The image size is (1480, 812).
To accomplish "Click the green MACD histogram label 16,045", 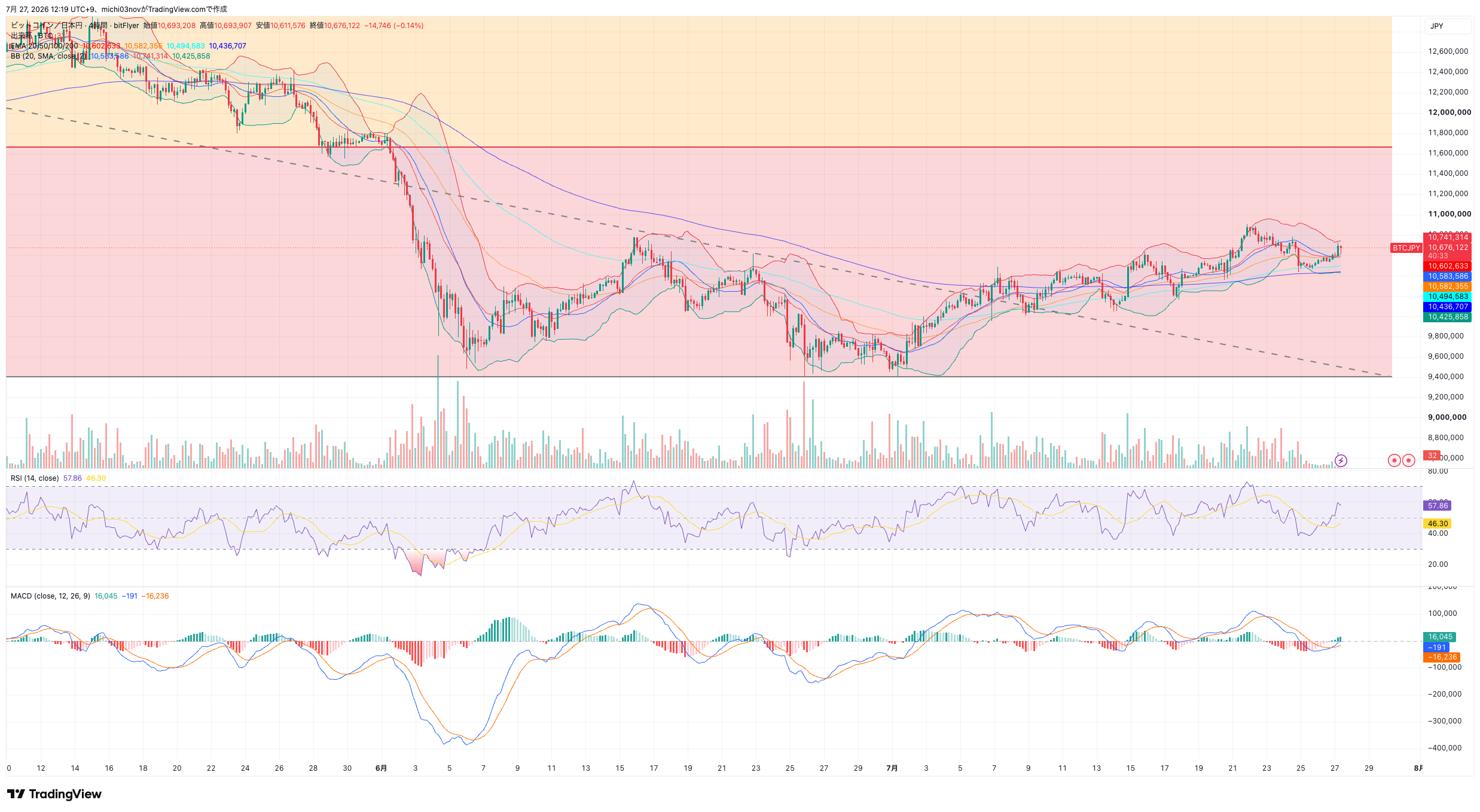I will click(x=1440, y=637).
